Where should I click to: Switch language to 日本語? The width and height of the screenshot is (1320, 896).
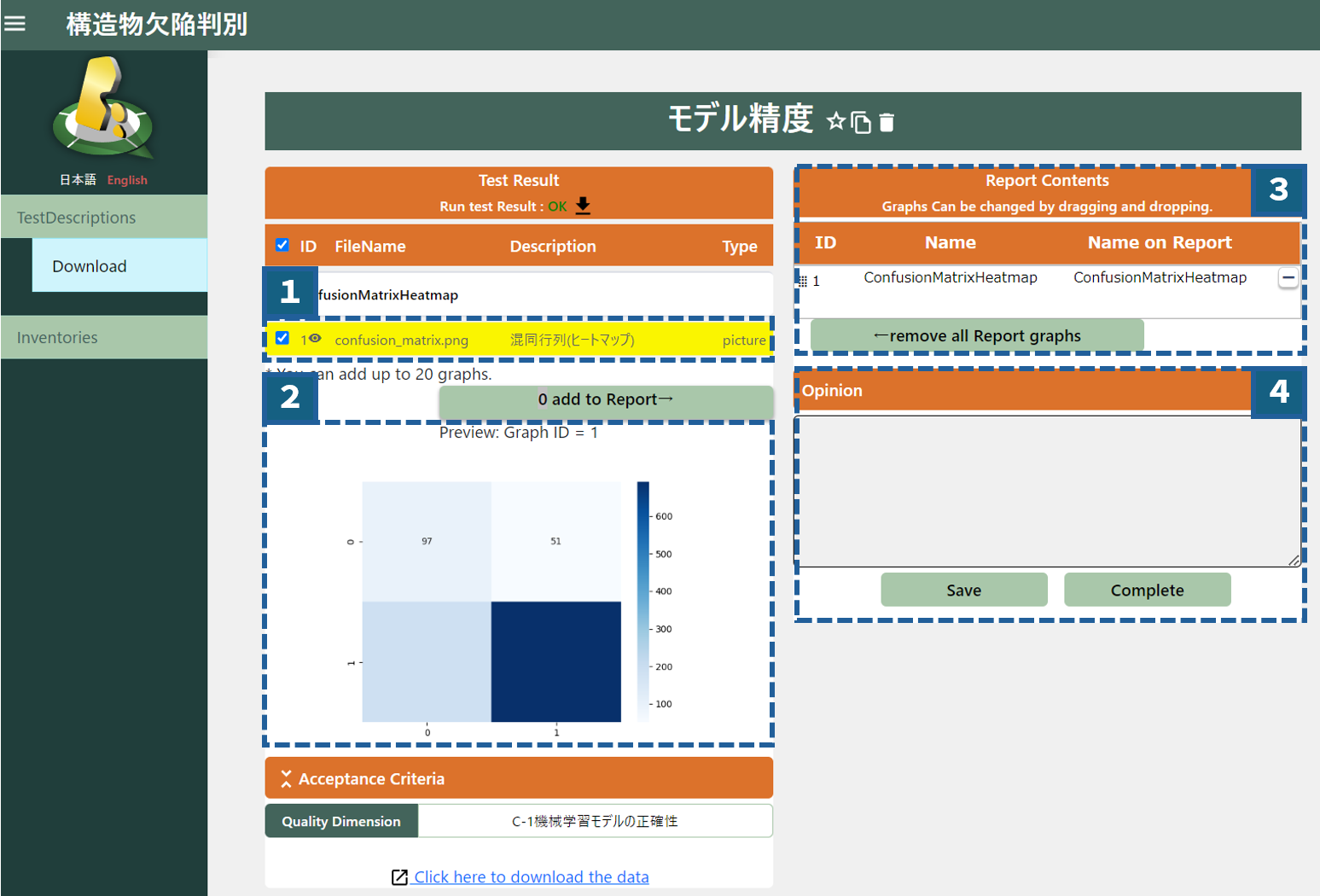78,180
